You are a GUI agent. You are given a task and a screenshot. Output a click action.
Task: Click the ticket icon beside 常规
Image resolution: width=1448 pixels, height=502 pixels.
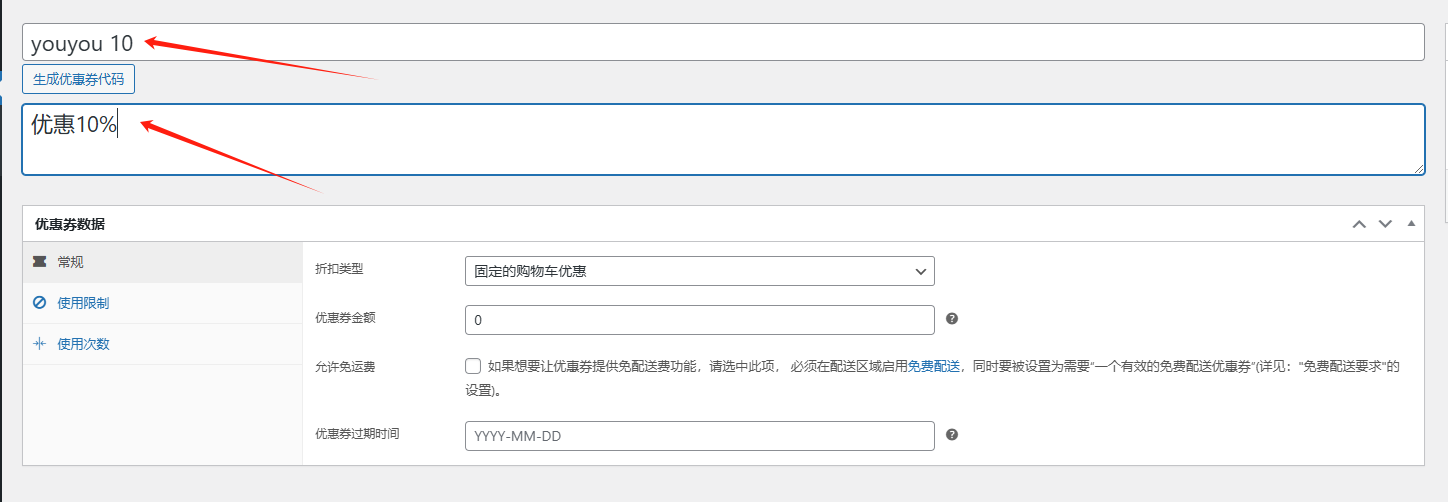click(x=40, y=262)
